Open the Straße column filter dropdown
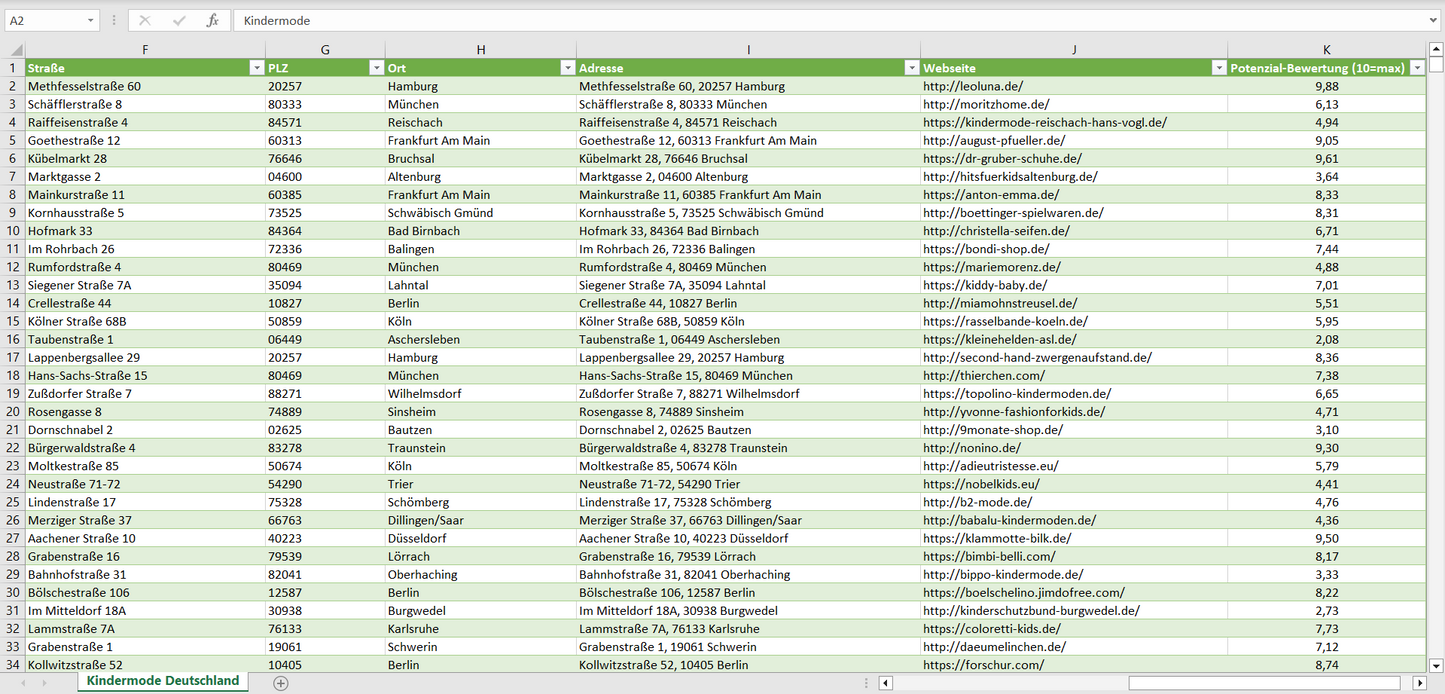 coord(256,68)
